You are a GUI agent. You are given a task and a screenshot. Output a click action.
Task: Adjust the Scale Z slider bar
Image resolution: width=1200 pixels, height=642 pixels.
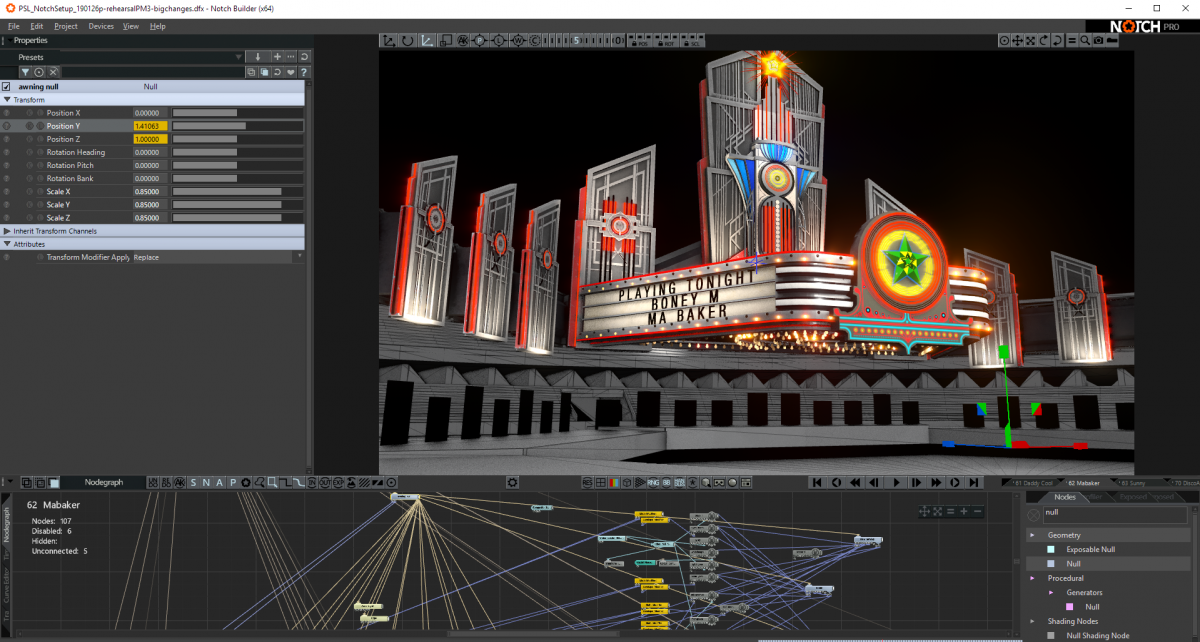tap(237, 217)
